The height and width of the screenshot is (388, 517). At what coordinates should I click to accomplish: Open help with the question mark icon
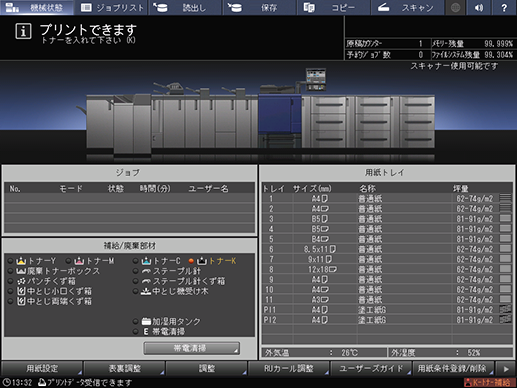(x=504, y=7)
